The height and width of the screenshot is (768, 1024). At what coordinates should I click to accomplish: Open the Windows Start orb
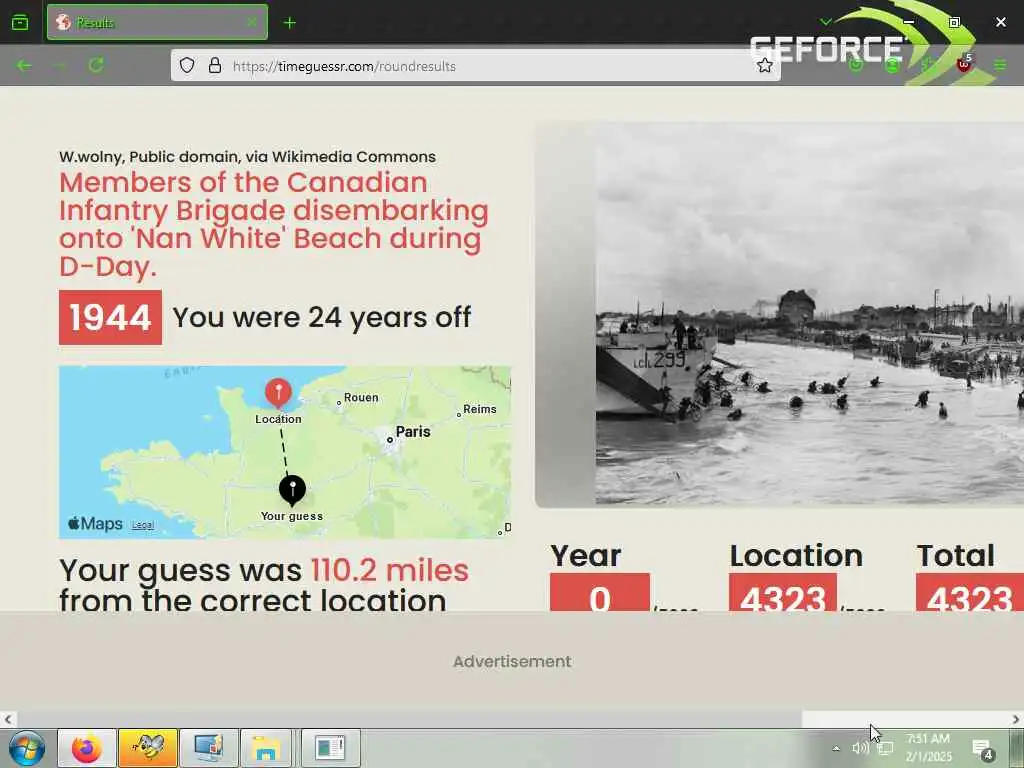(26, 748)
